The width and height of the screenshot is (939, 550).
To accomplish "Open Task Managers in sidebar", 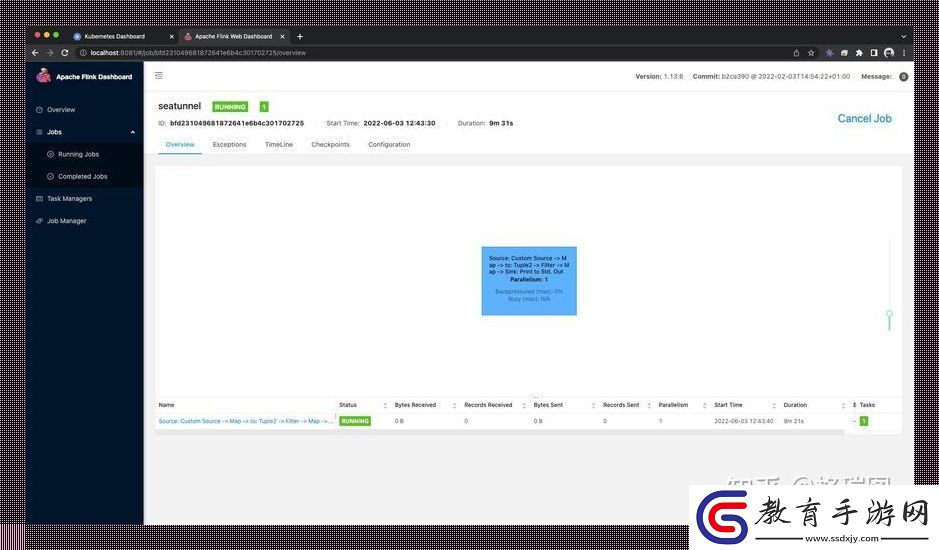I will [x=69, y=198].
